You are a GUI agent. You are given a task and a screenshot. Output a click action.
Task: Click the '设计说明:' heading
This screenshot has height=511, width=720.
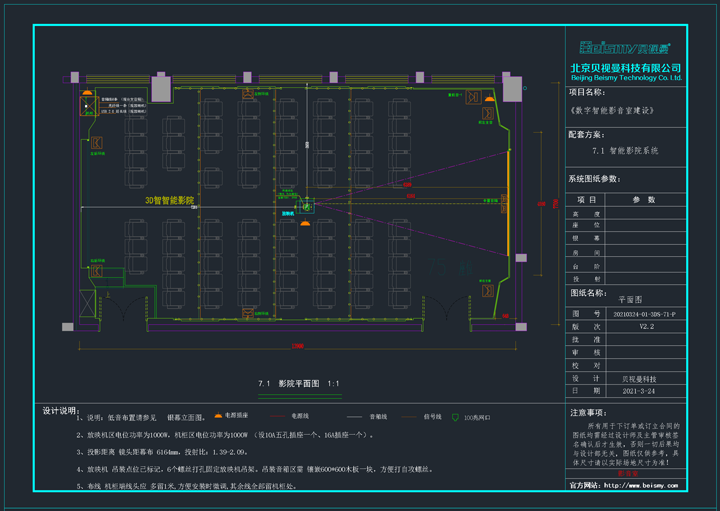click(61, 411)
